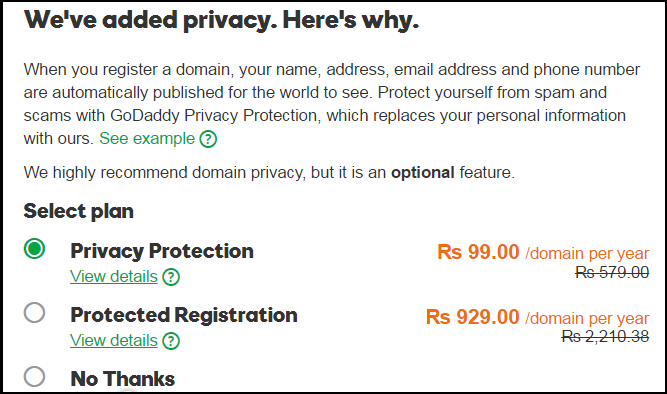Click help icon next to Privacy Protection details
Viewport: 667px width, 394px height.
pos(171,277)
